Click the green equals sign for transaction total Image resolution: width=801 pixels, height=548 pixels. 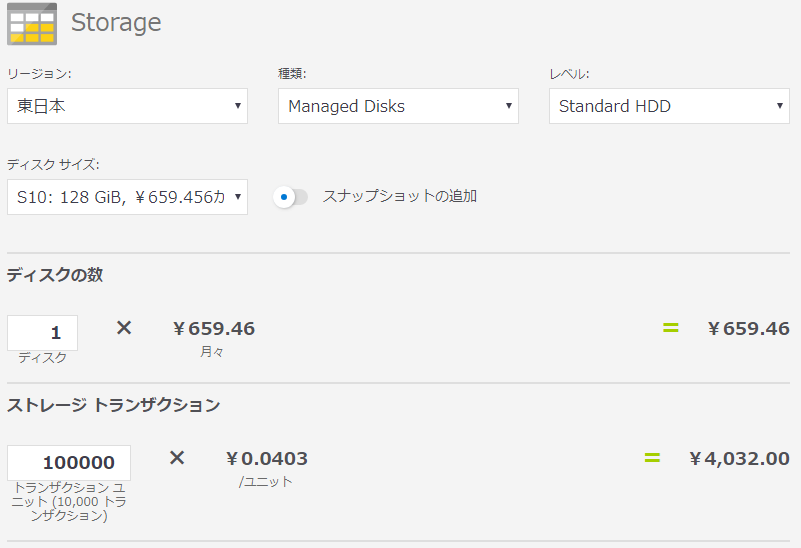652,458
